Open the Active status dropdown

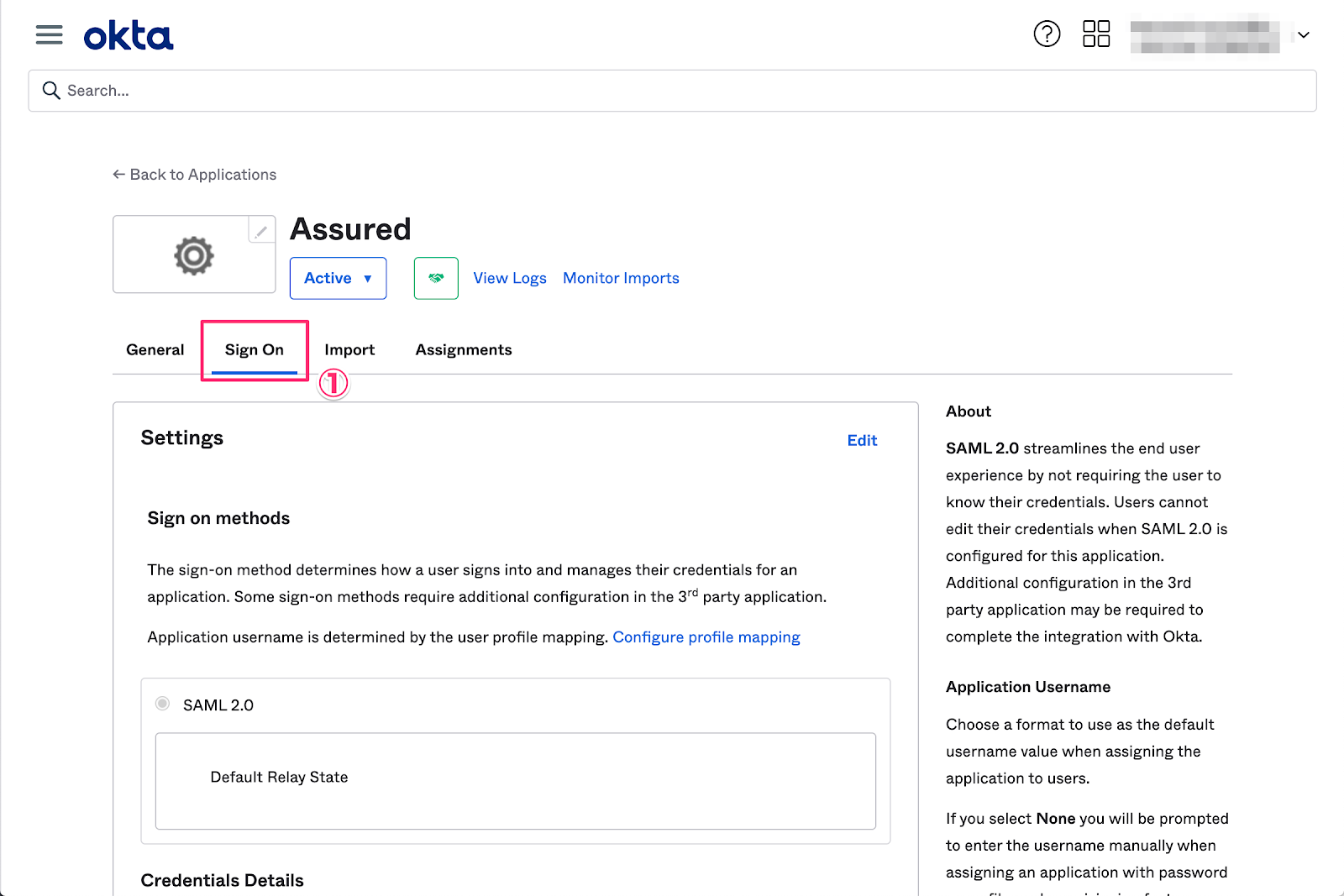(338, 278)
